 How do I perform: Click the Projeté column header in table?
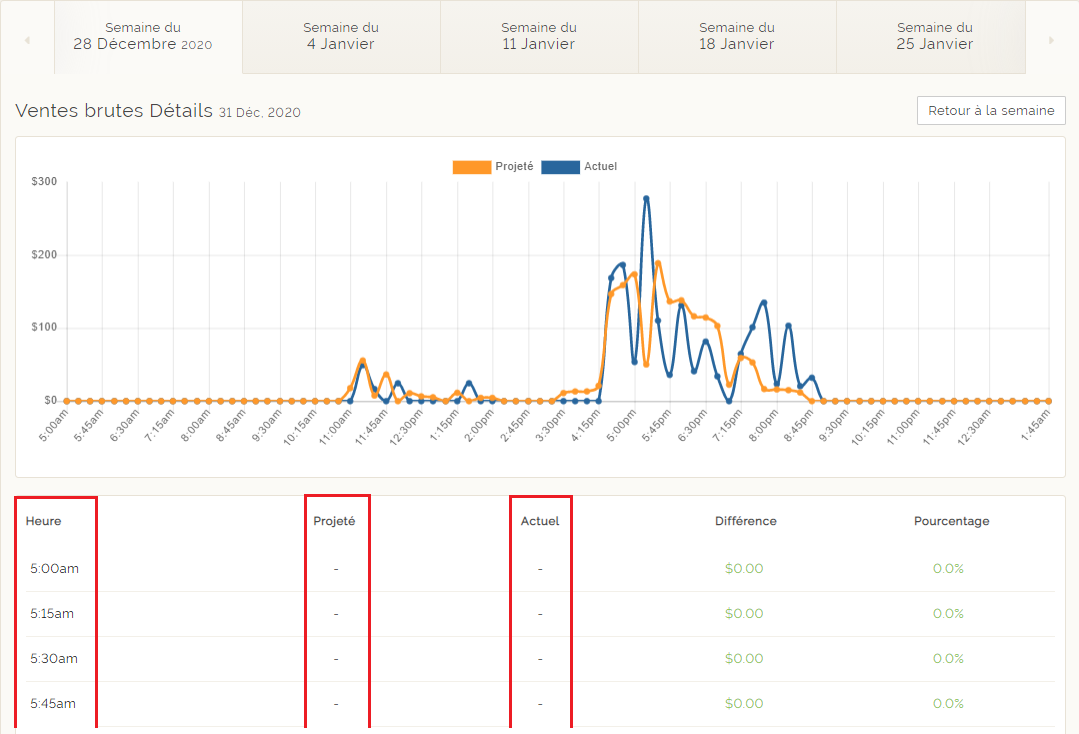pos(334,521)
